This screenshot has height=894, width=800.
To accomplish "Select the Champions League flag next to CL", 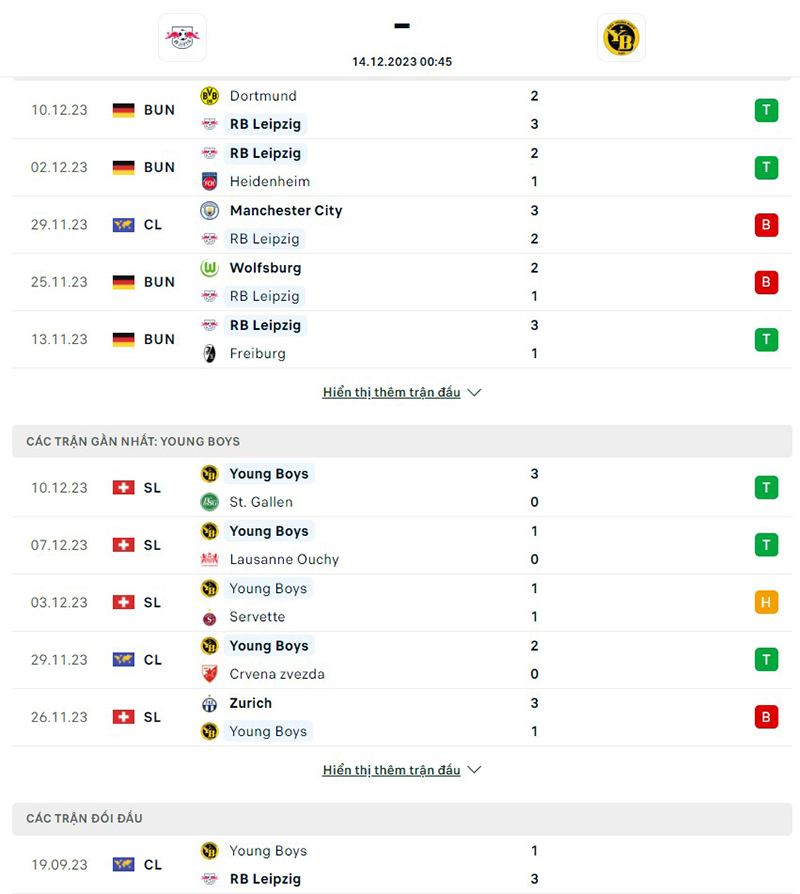I will [x=122, y=225].
